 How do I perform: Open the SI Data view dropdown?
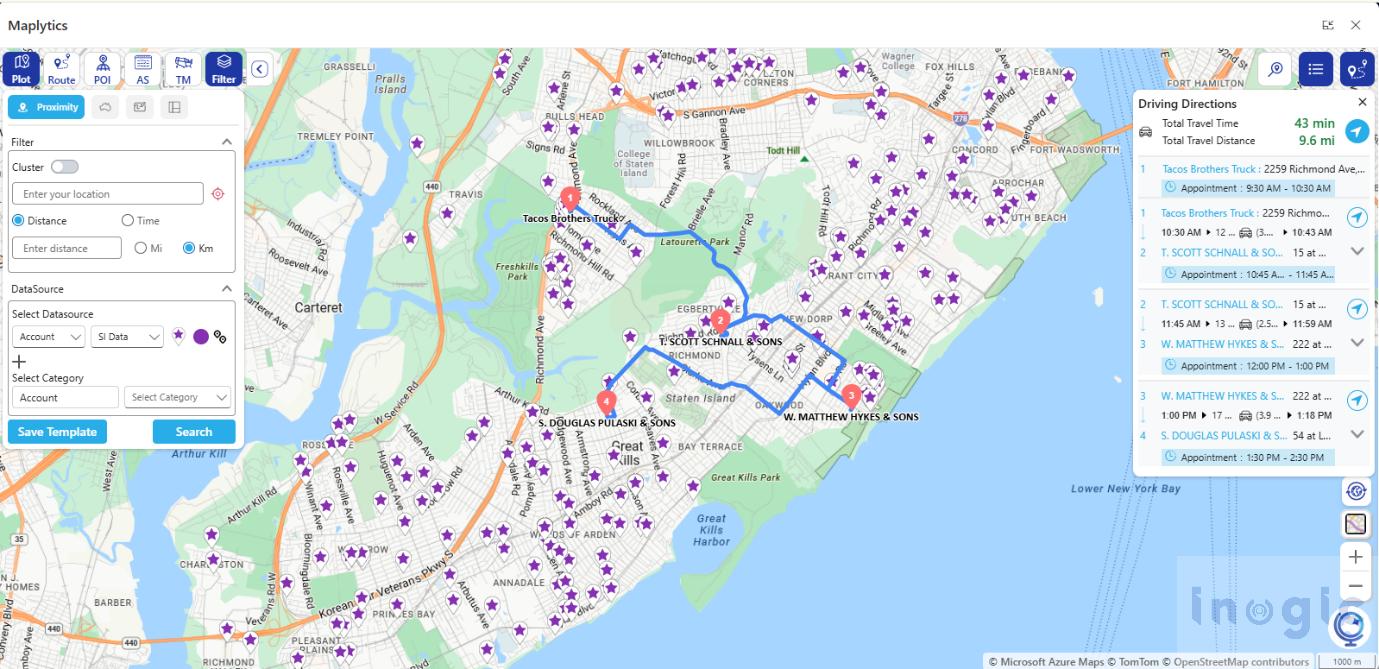(x=127, y=337)
